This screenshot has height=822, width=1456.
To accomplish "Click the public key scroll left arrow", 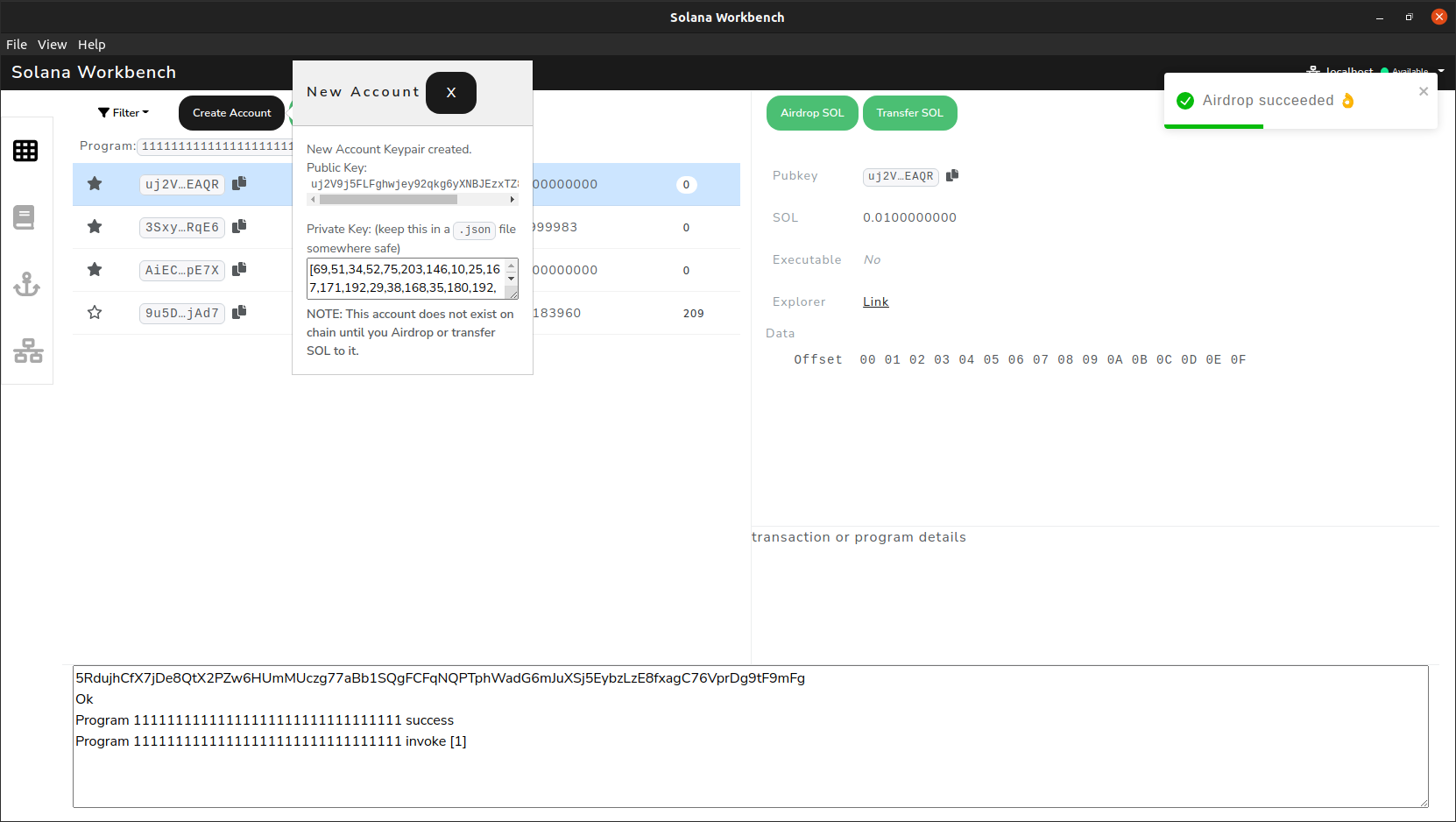I will pyautogui.click(x=313, y=200).
